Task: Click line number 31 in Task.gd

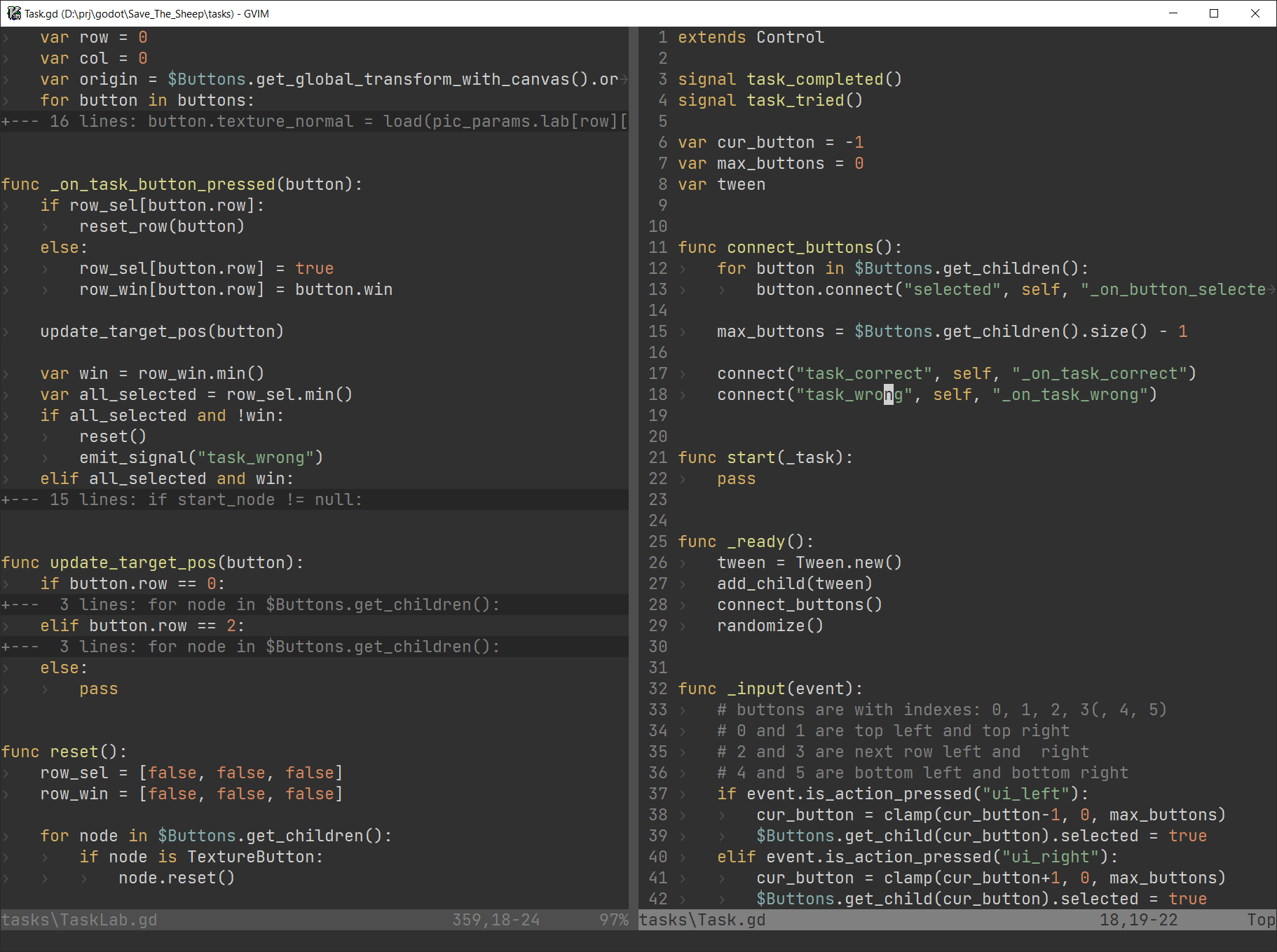Action: click(657, 668)
